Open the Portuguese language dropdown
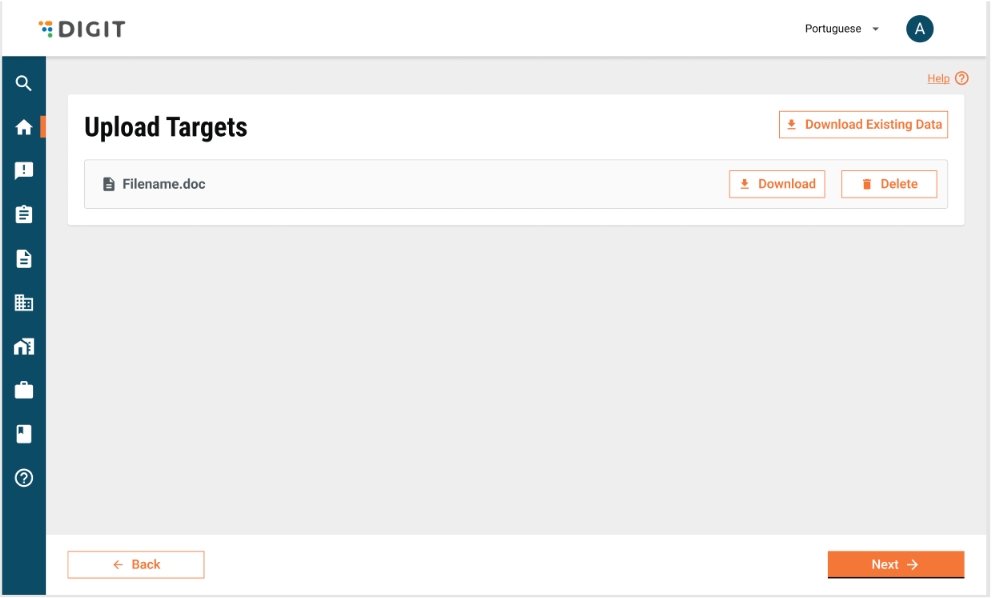992x598 pixels. 842,29
